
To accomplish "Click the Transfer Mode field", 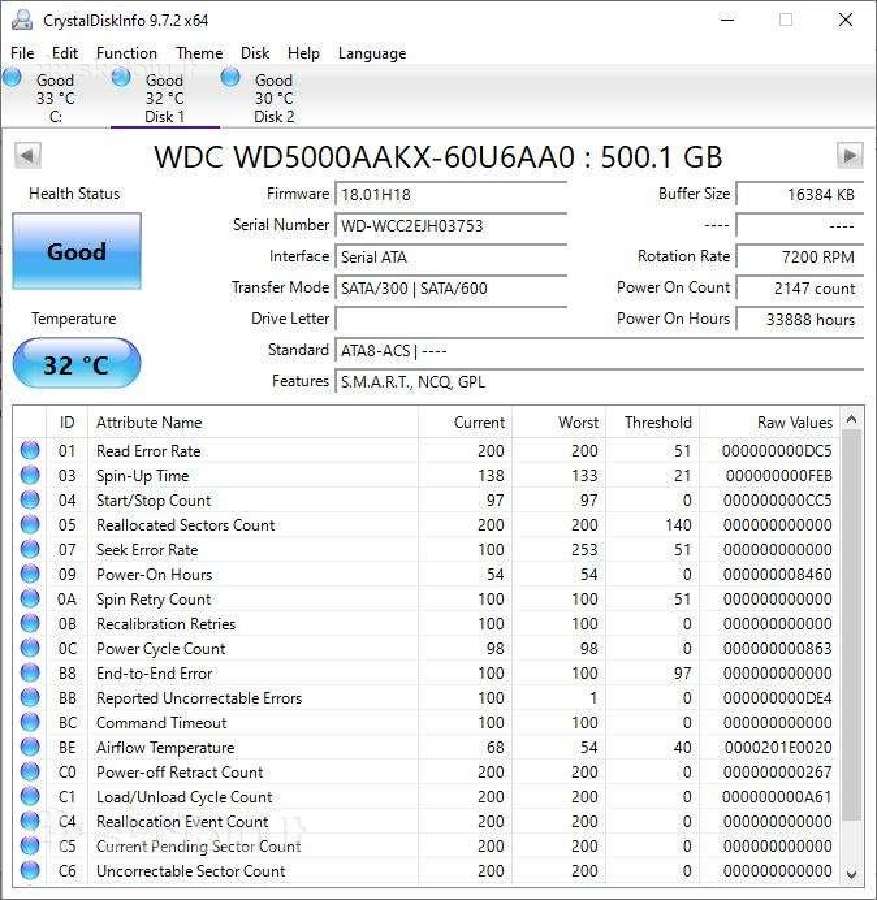I will click(451, 288).
